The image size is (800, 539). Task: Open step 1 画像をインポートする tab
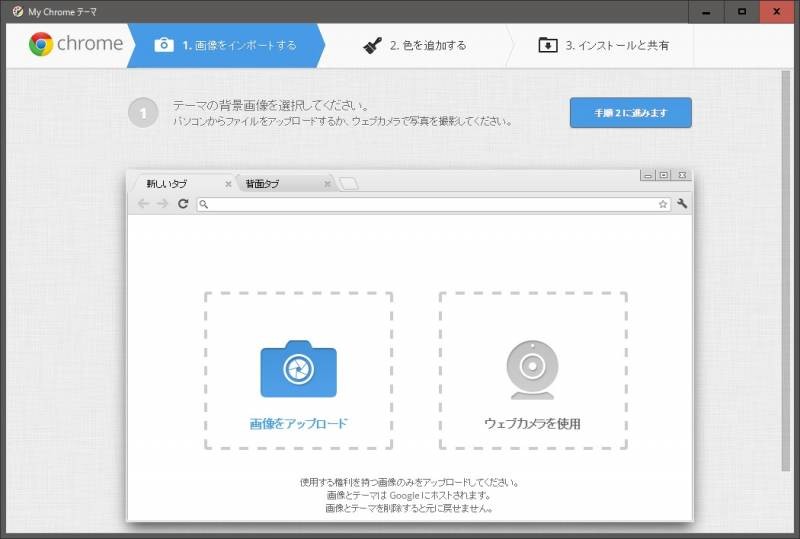click(x=226, y=45)
